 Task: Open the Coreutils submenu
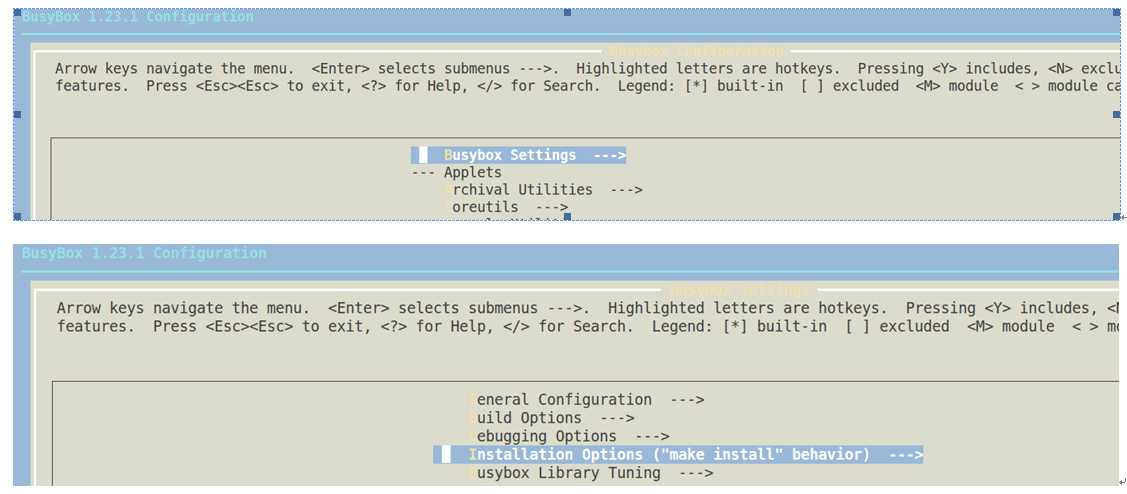[x=506, y=207]
